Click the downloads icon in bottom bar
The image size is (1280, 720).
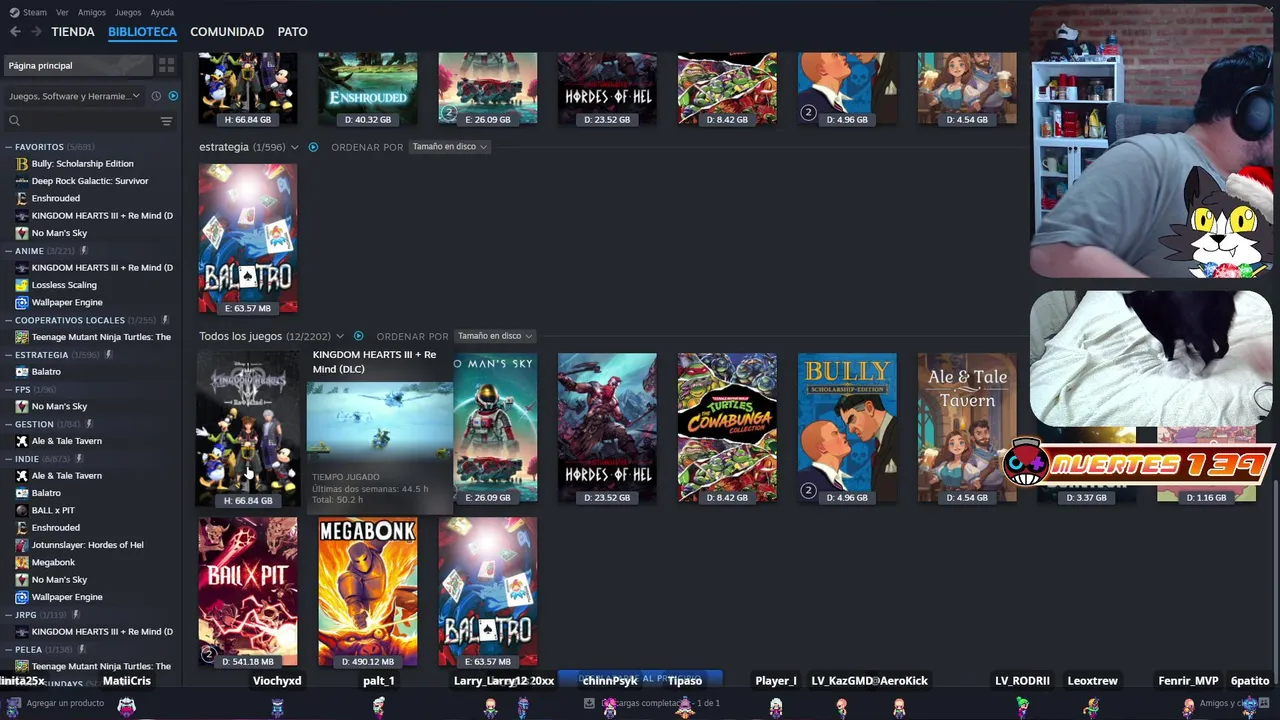[590, 703]
